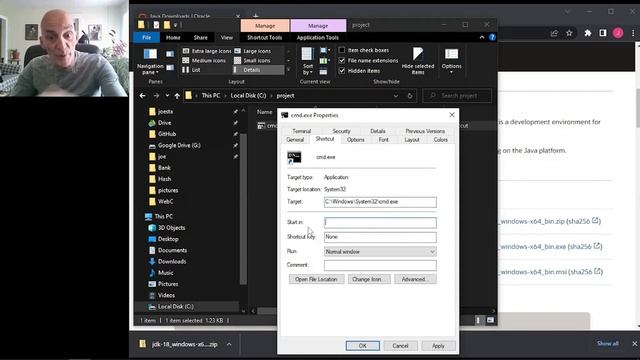640x360 pixels.
Task: Click Open File Location button
Action: [x=316, y=280]
